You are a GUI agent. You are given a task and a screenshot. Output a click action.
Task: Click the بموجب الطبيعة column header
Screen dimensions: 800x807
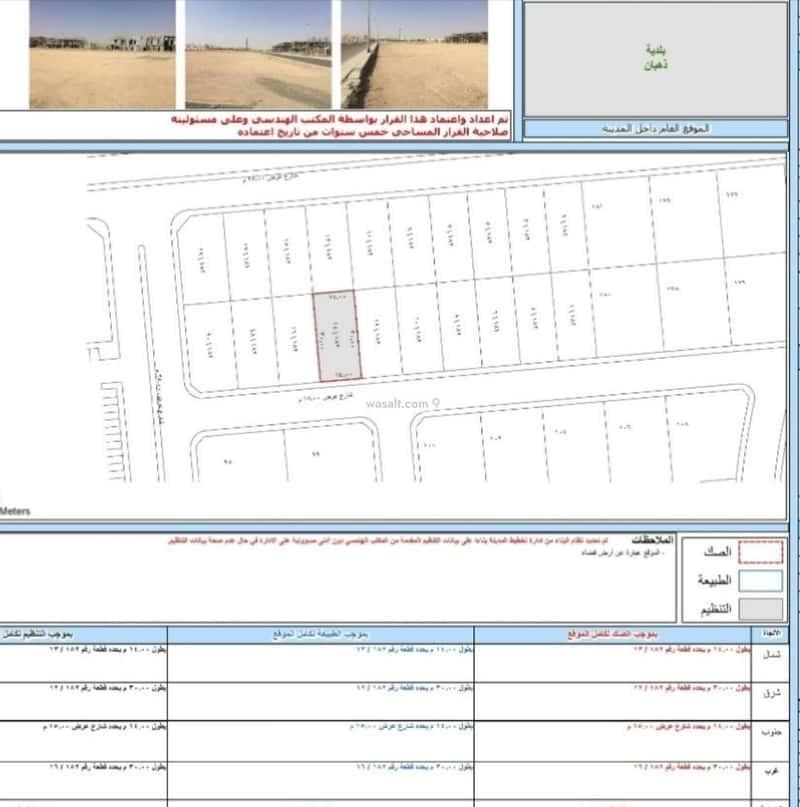click(320, 635)
